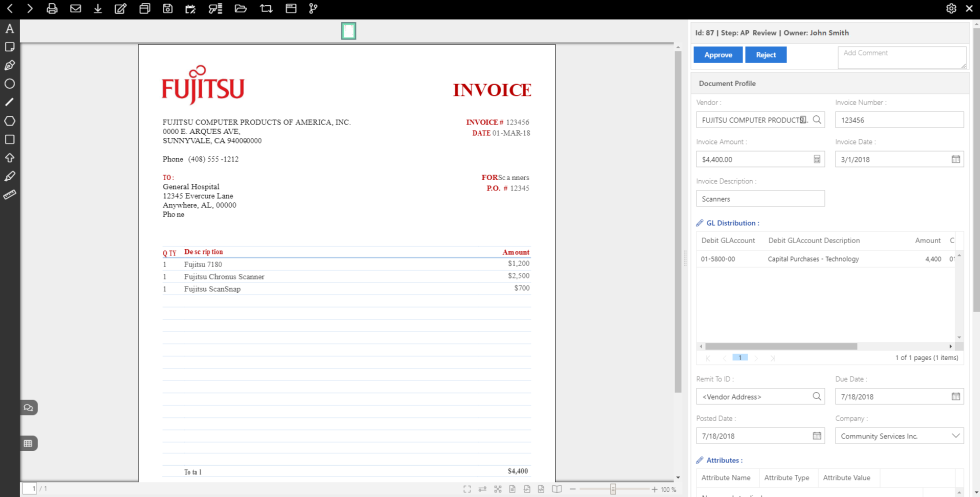Open the Due Date calendar picker
This screenshot has width=980, height=497.
coord(955,397)
